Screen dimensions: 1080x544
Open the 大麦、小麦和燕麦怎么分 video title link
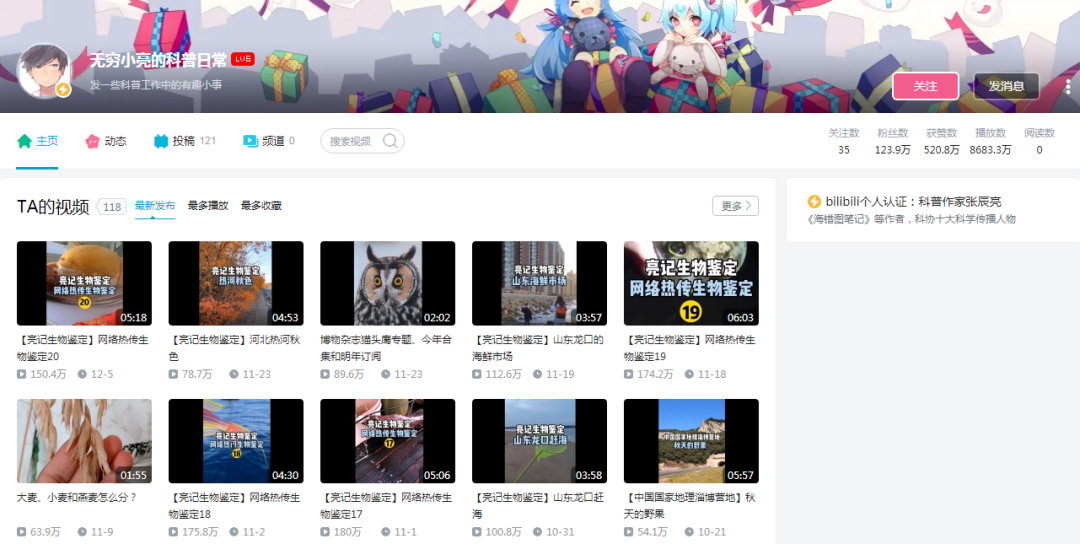[77, 497]
